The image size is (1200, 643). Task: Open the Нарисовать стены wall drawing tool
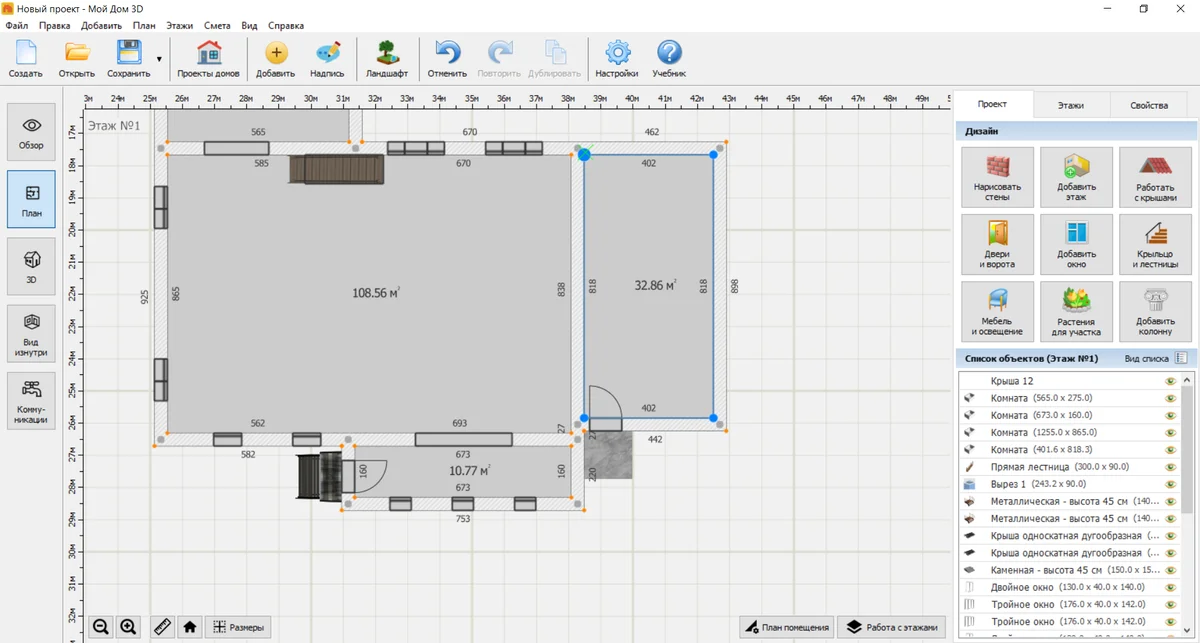coord(997,177)
